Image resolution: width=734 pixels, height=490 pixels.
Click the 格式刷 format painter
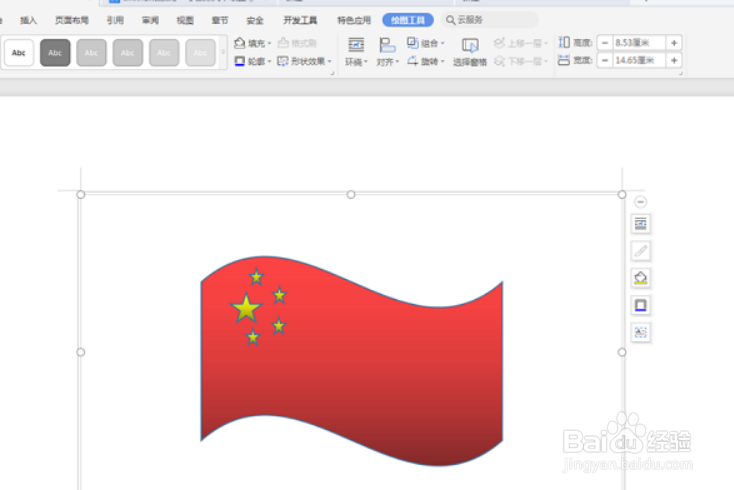coord(297,43)
